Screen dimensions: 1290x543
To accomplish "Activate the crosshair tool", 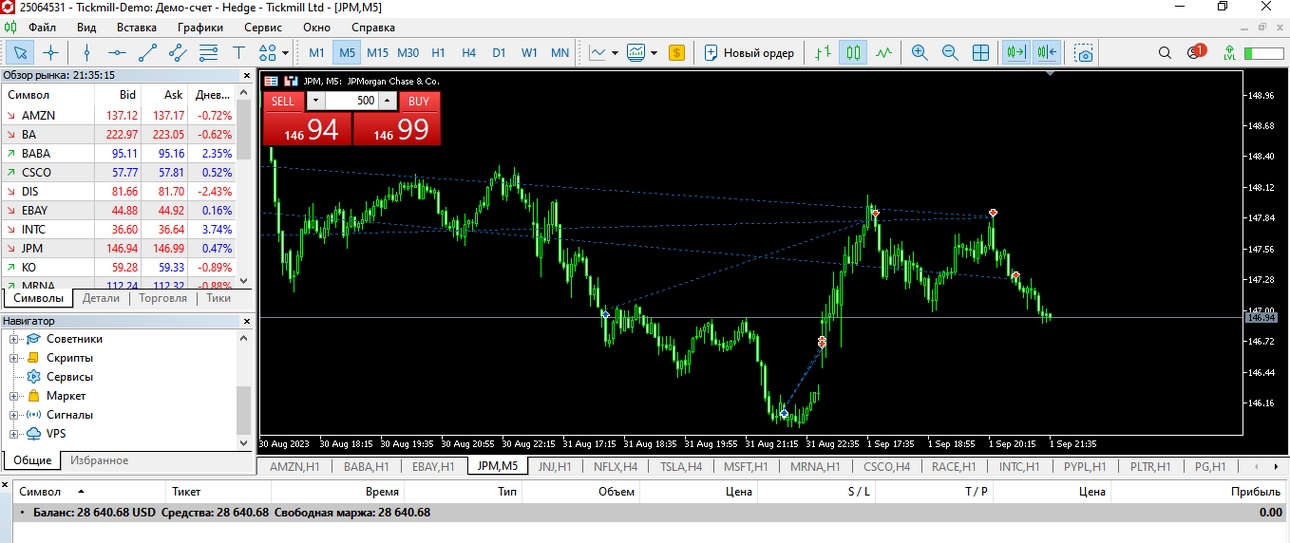I will point(50,52).
